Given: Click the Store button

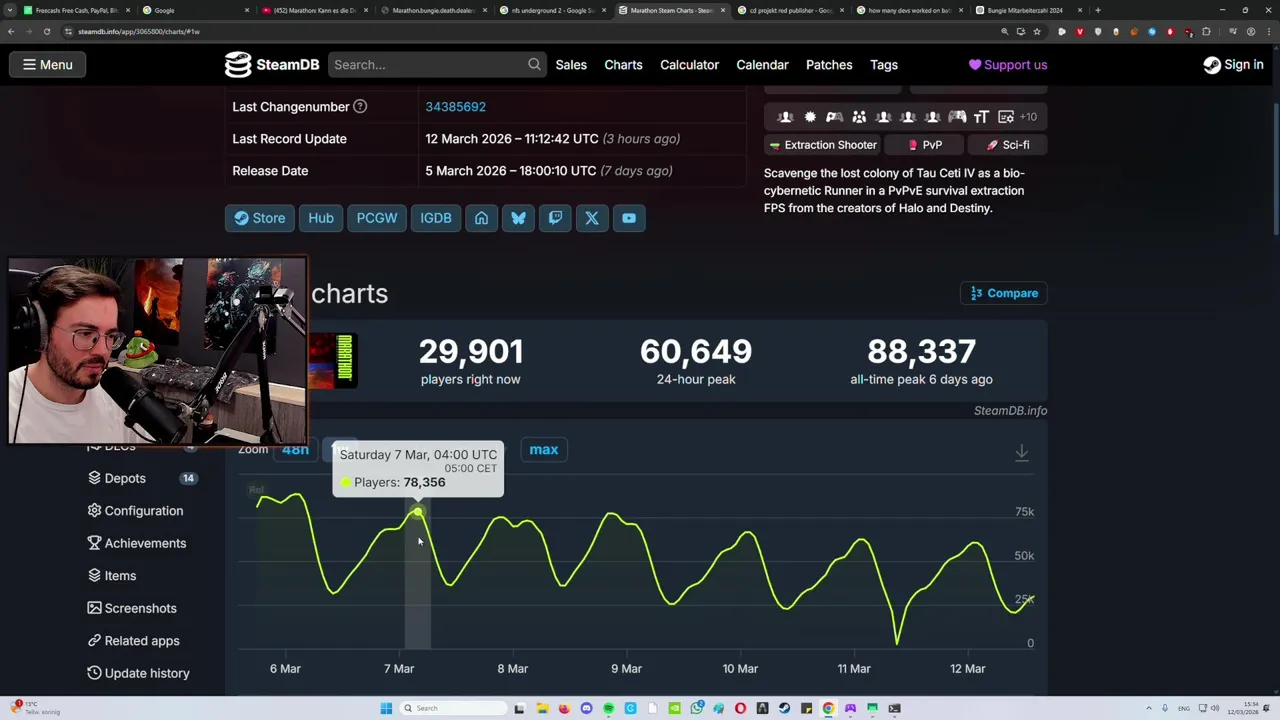Looking at the screenshot, I should coord(260,218).
